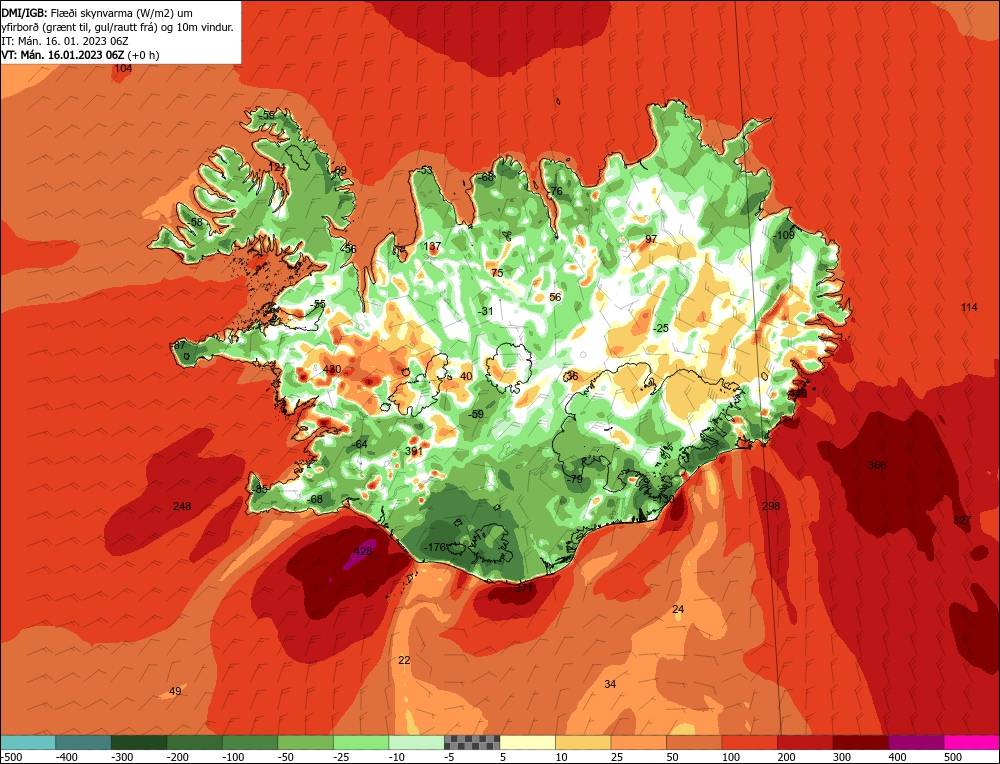Viewport: 1000px width, 764px height.
Task: Click the legend swatch between -500 and -400
Action: tap(27, 742)
